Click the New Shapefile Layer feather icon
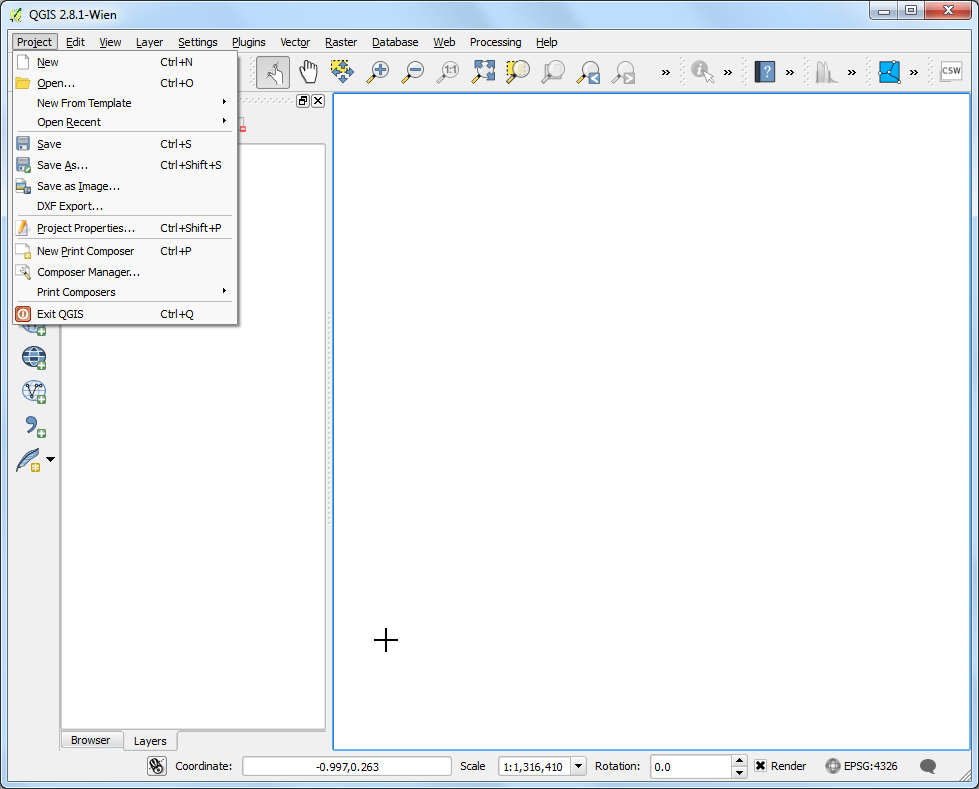The width and height of the screenshot is (979, 789). (x=29, y=461)
